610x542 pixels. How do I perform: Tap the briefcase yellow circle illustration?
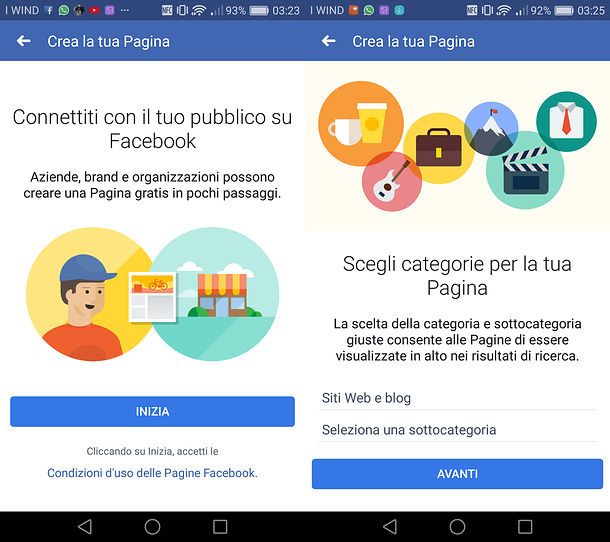tap(439, 148)
